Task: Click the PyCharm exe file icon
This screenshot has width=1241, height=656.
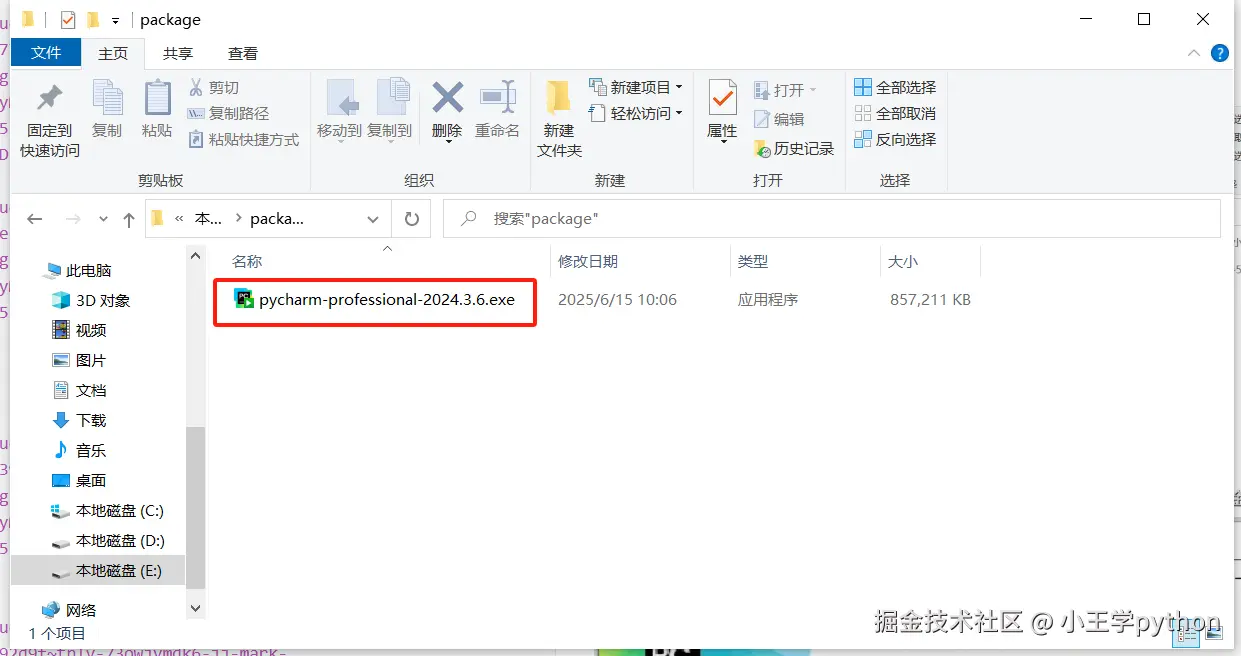Action: 243,299
